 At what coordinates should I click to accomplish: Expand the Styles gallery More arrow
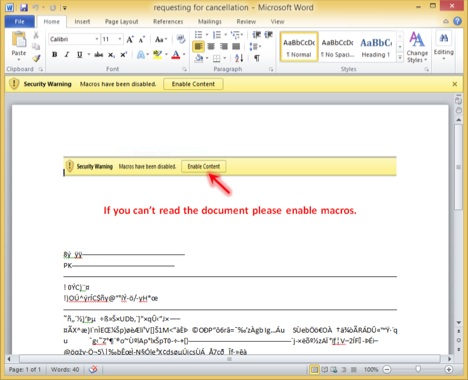click(x=400, y=58)
